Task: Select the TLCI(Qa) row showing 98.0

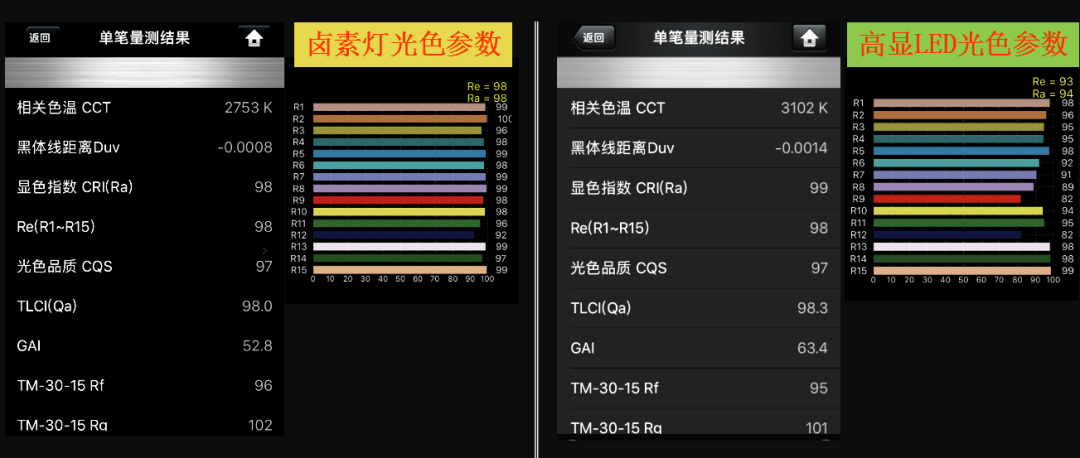Action: pyautogui.click(x=145, y=306)
